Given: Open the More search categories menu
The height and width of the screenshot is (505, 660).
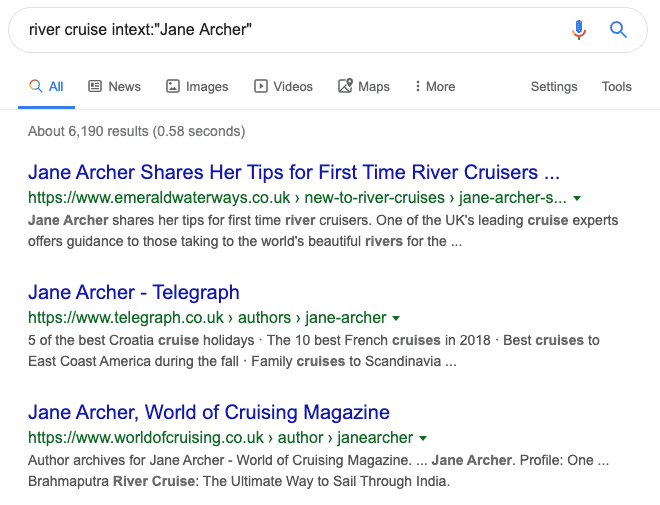Looking at the screenshot, I should [435, 86].
